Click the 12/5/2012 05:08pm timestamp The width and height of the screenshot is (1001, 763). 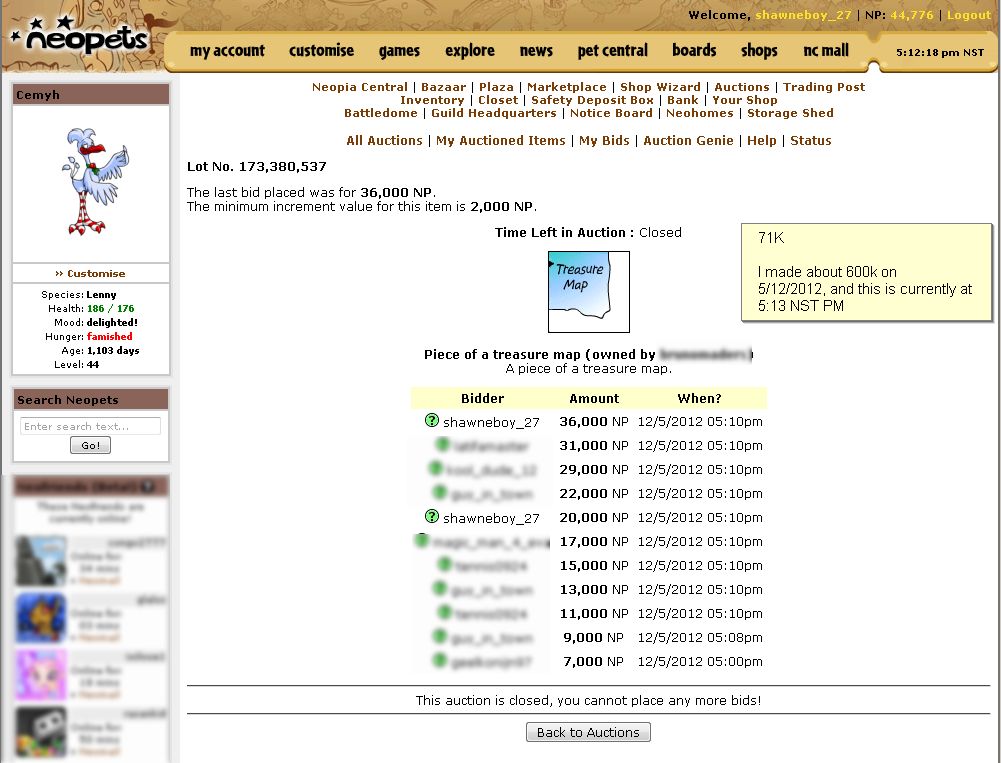700,637
